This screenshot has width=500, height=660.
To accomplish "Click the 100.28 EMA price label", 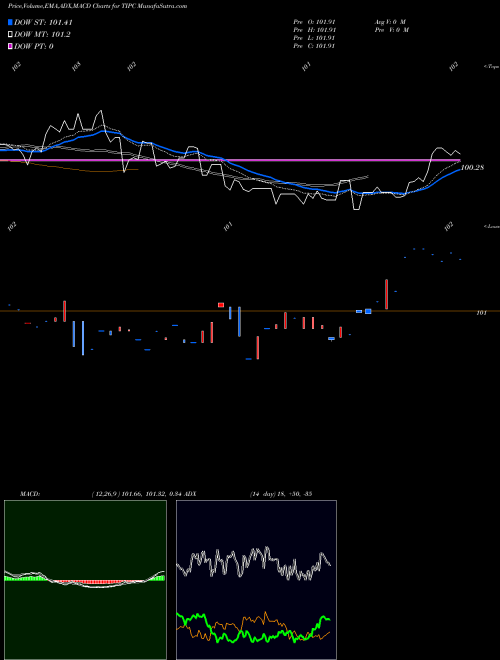I will (x=473, y=168).
